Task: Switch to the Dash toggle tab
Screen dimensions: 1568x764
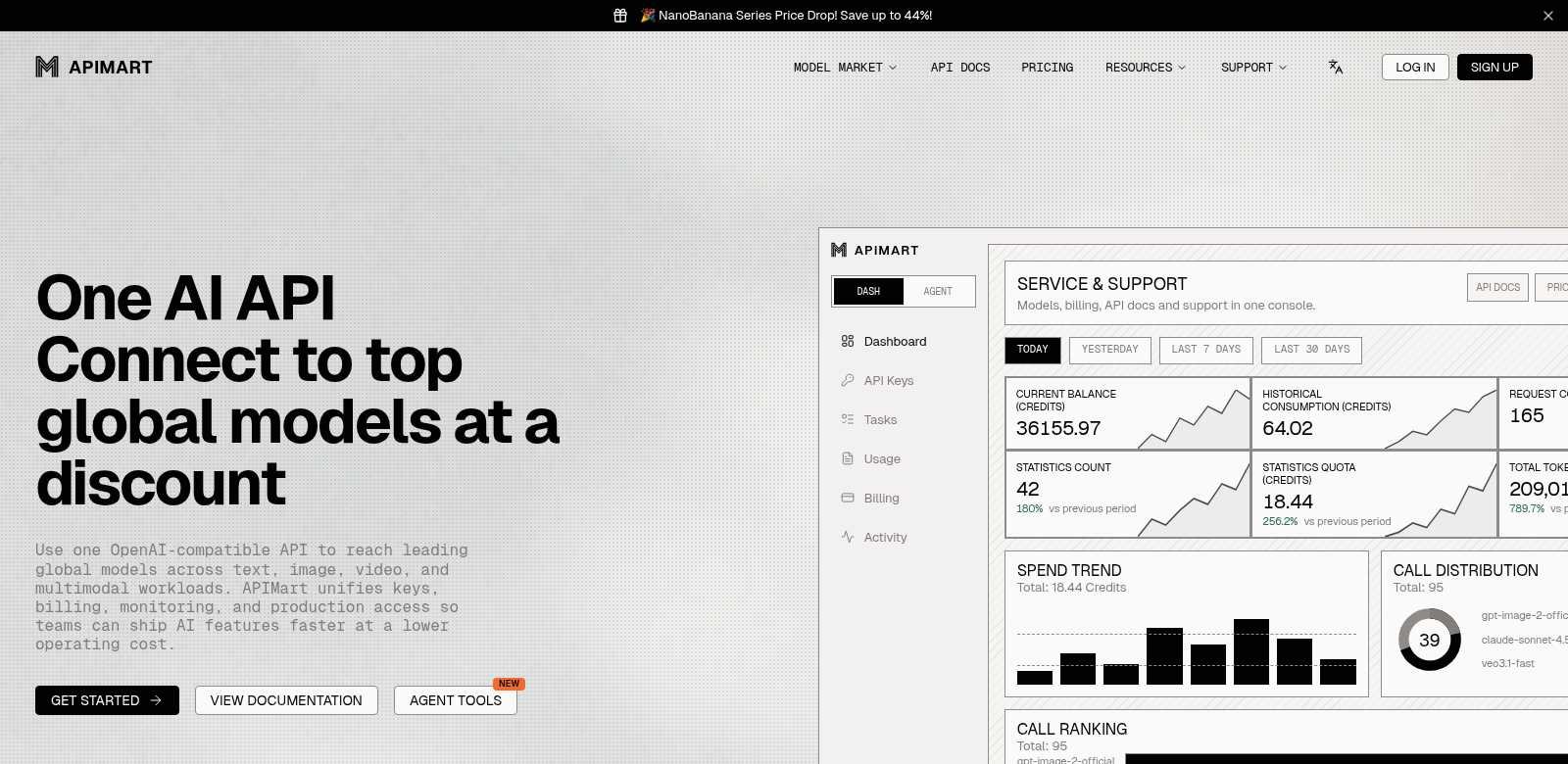Action: pos(868,291)
